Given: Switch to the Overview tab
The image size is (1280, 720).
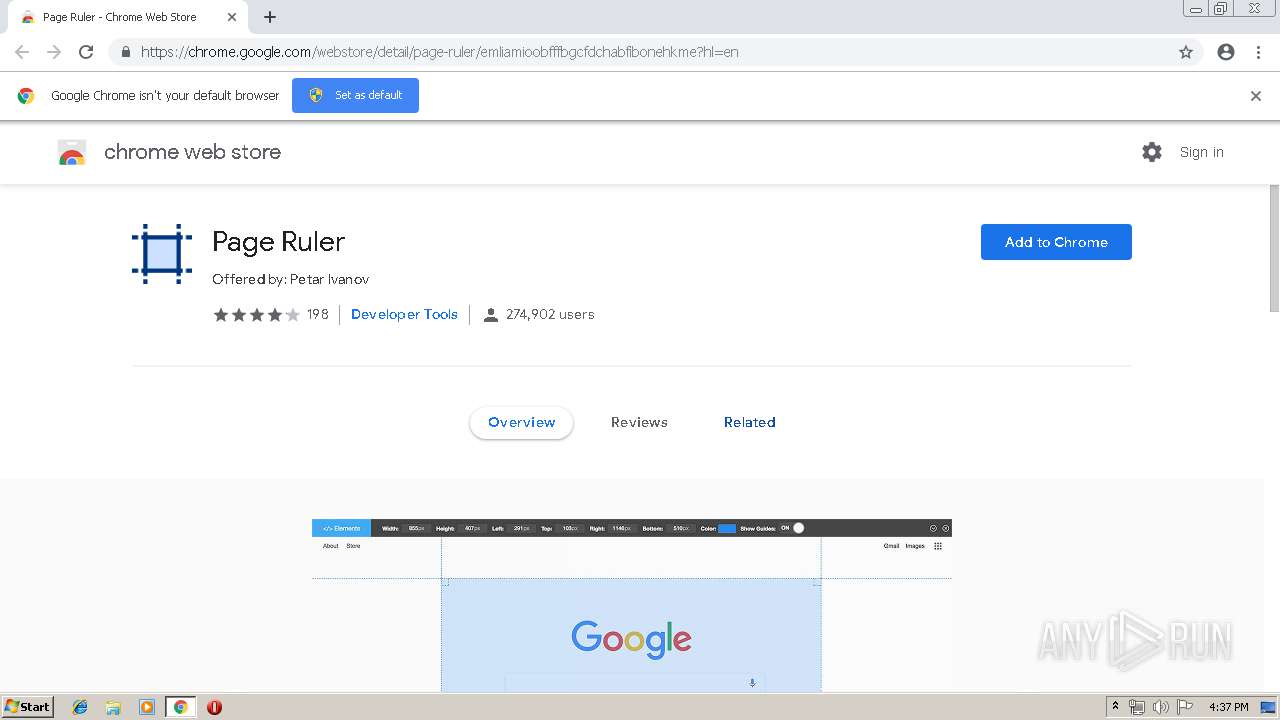Looking at the screenshot, I should coord(521,422).
